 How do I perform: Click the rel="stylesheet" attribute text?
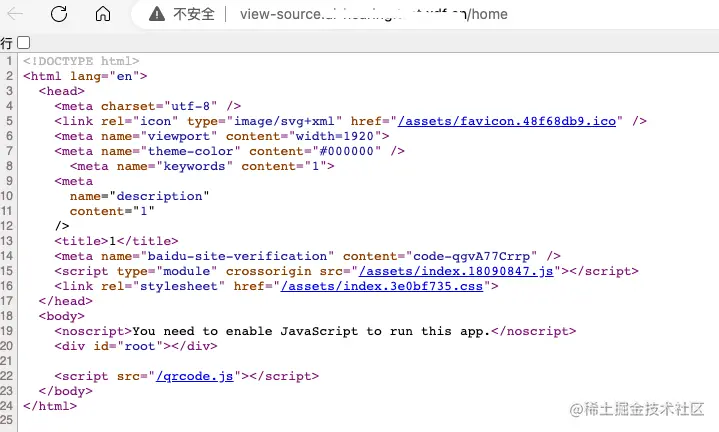(163, 286)
